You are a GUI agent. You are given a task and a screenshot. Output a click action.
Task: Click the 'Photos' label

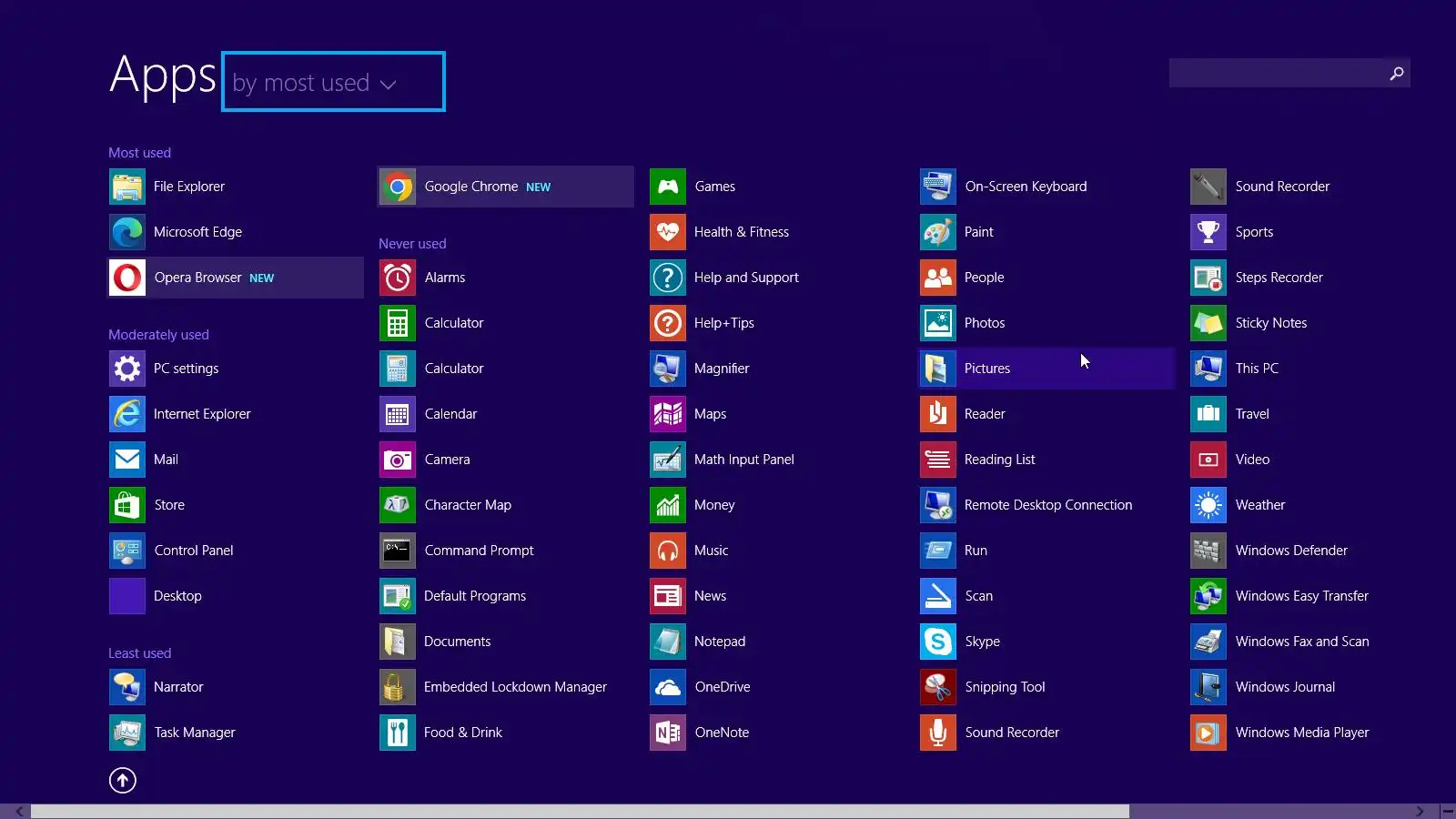985,323
